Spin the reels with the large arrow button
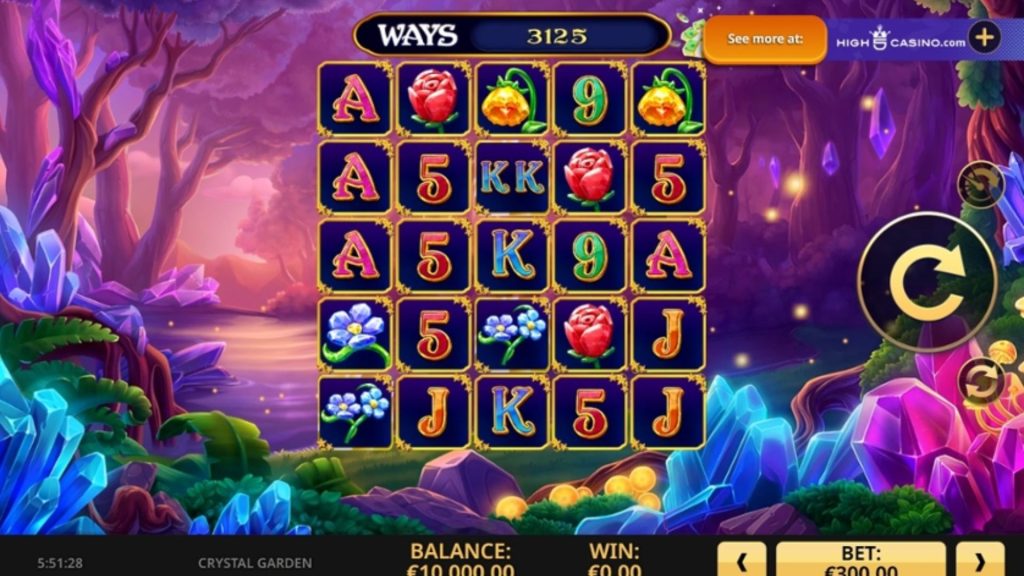Screen dimensions: 1024x576 927,281
